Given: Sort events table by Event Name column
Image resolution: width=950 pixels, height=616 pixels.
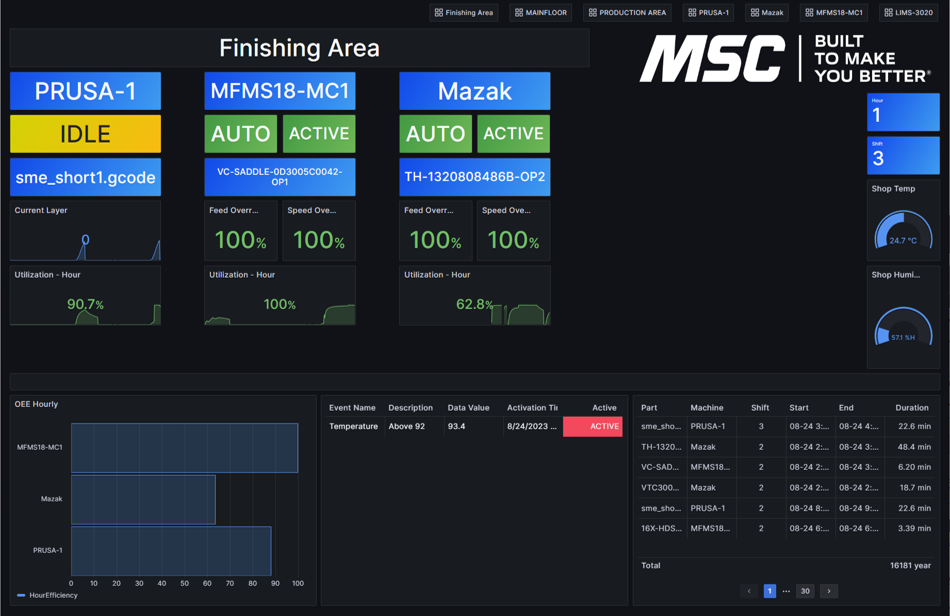Looking at the screenshot, I should (x=352, y=408).
